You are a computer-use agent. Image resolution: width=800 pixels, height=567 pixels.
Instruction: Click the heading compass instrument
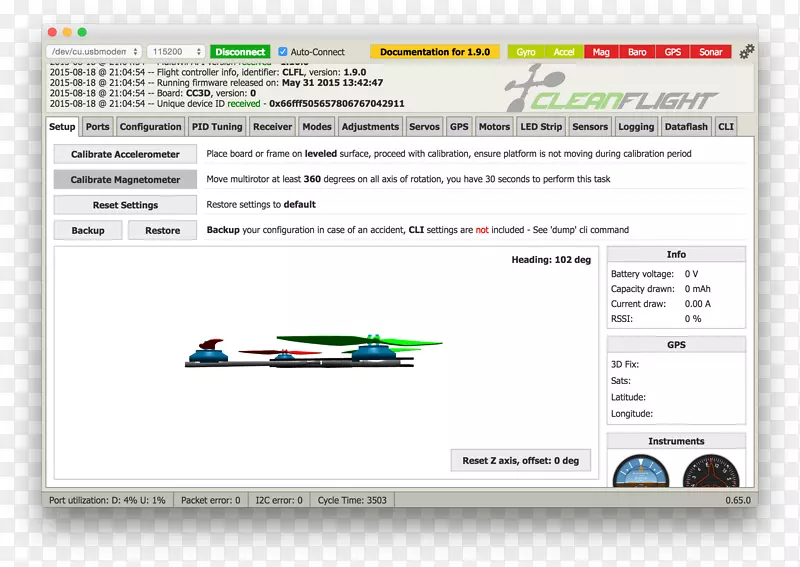(x=711, y=471)
